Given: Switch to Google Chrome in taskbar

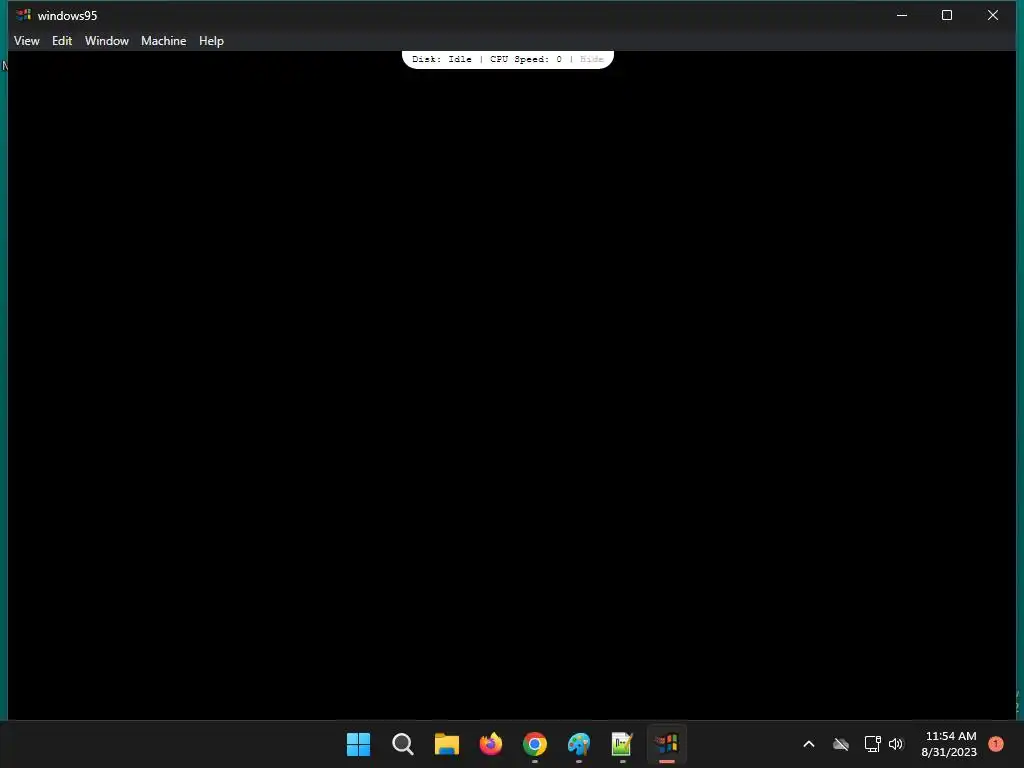Looking at the screenshot, I should (535, 744).
